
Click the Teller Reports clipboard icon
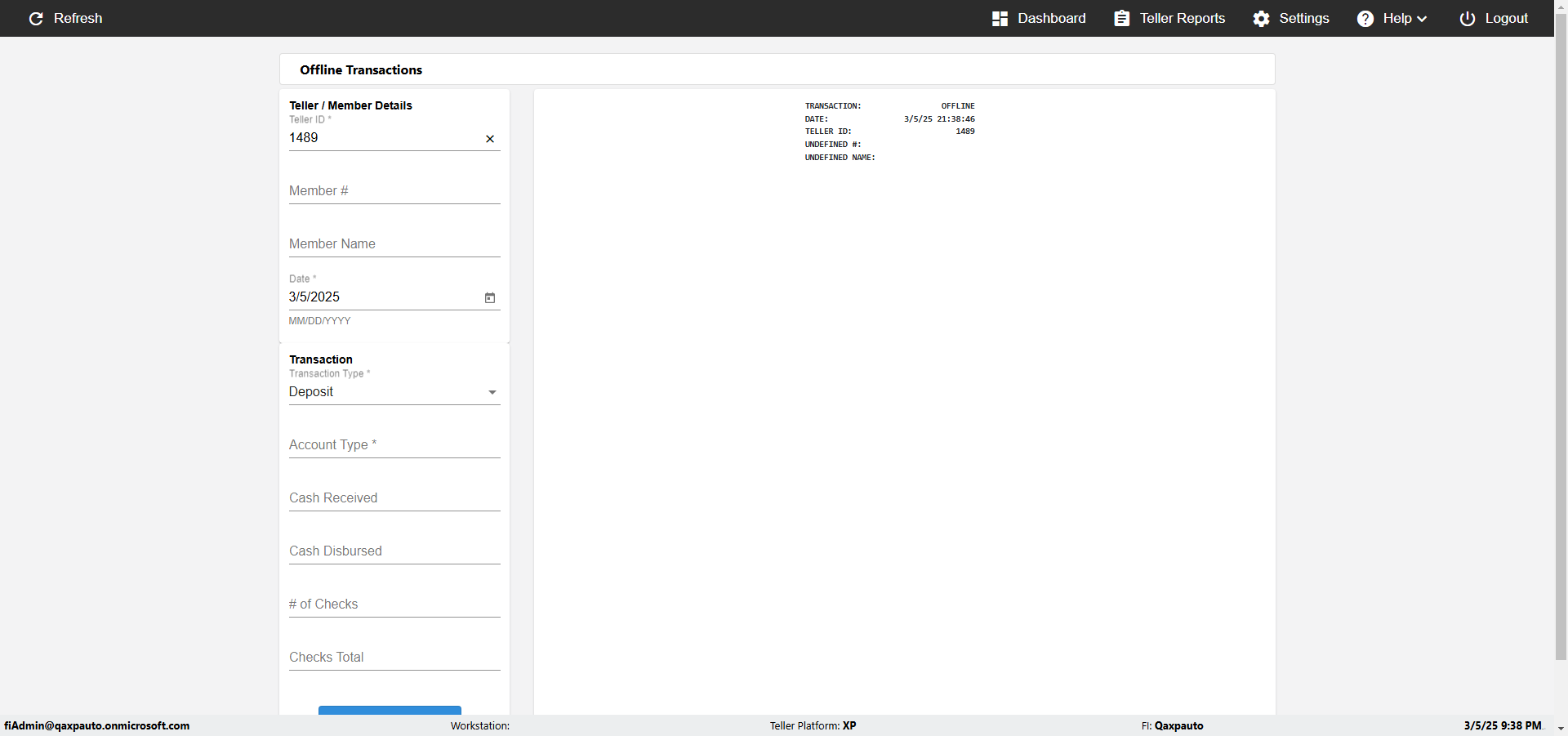pos(1122,19)
